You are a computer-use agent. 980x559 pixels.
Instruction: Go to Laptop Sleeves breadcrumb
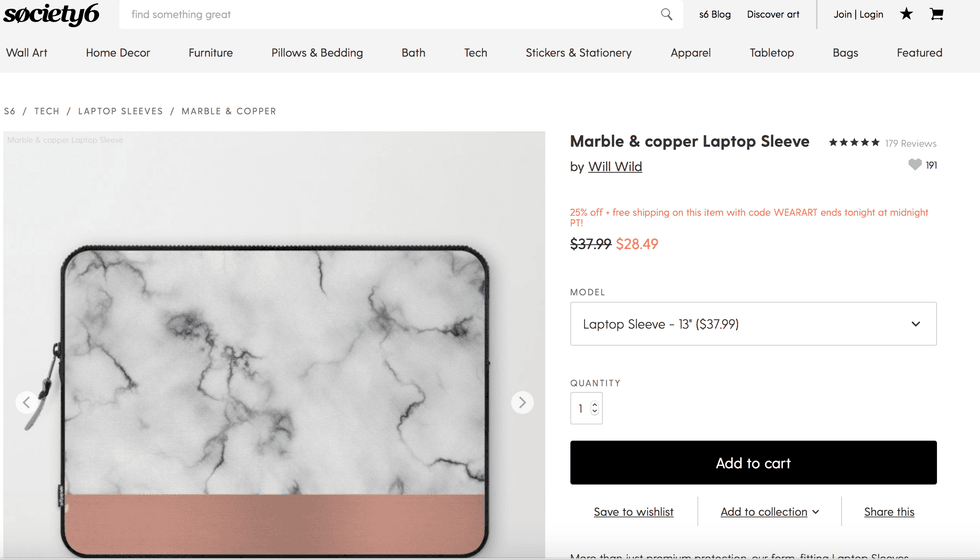120,111
